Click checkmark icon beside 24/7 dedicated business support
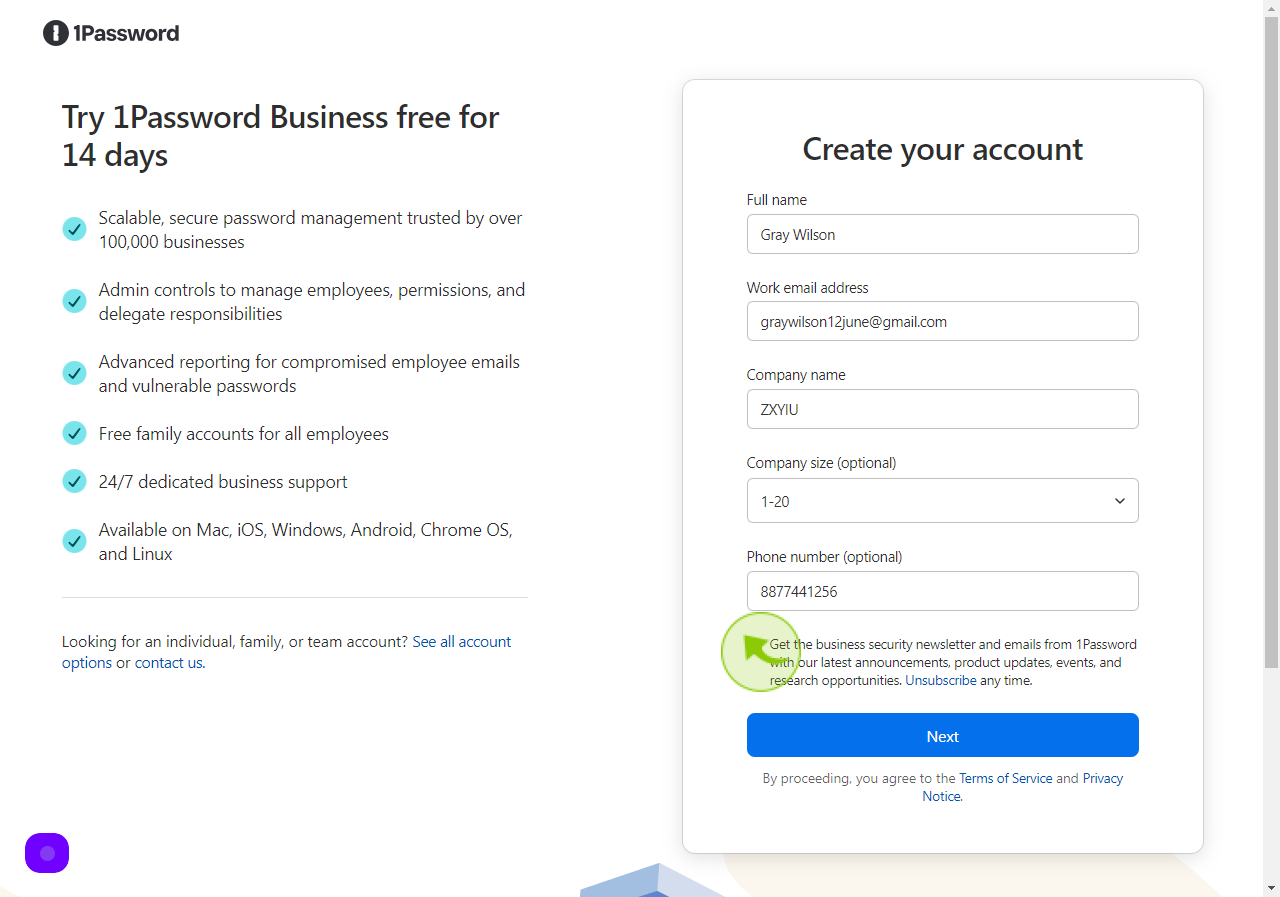The width and height of the screenshot is (1280, 897). 75,481
